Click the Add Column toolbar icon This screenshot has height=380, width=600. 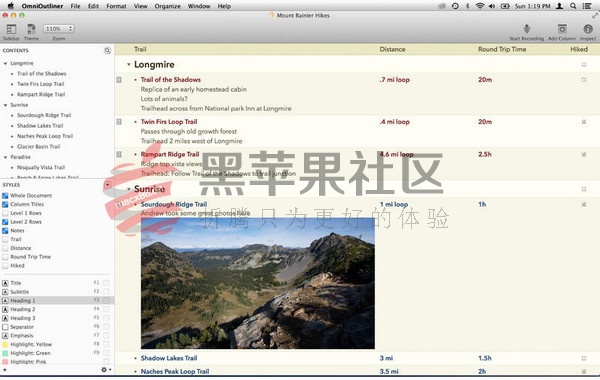coord(562,29)
